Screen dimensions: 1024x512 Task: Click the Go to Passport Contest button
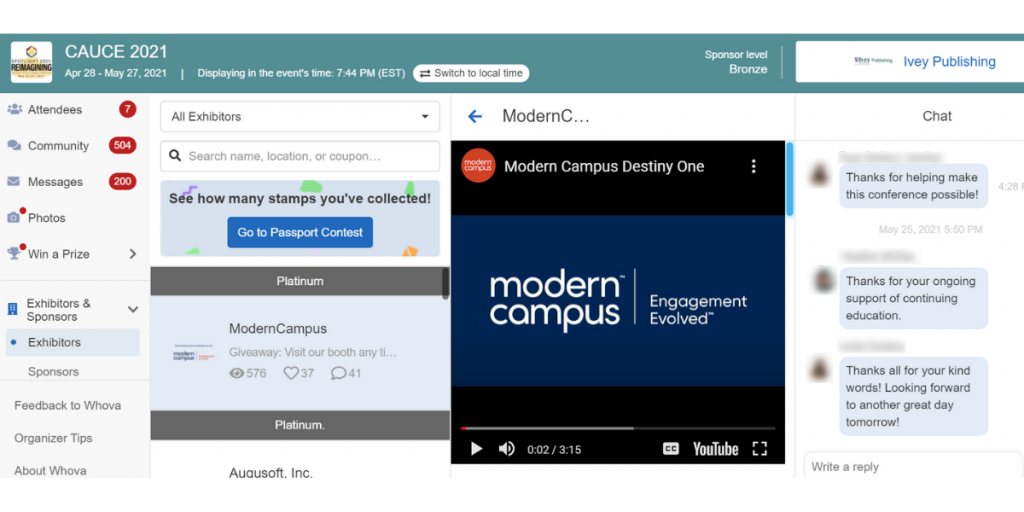(300, 232)
